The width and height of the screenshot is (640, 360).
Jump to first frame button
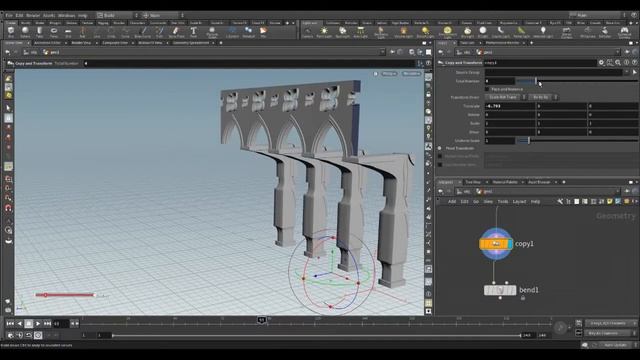10,323
